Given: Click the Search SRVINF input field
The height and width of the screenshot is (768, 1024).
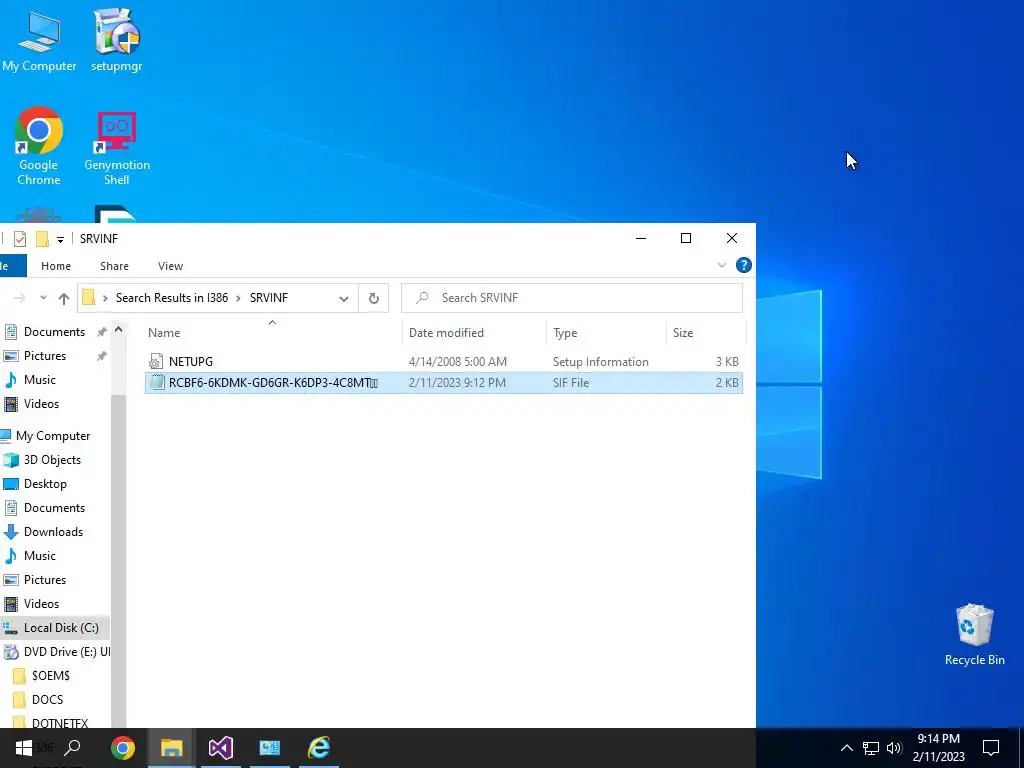Looking at the screenshot, I should (x=571, y=298).
